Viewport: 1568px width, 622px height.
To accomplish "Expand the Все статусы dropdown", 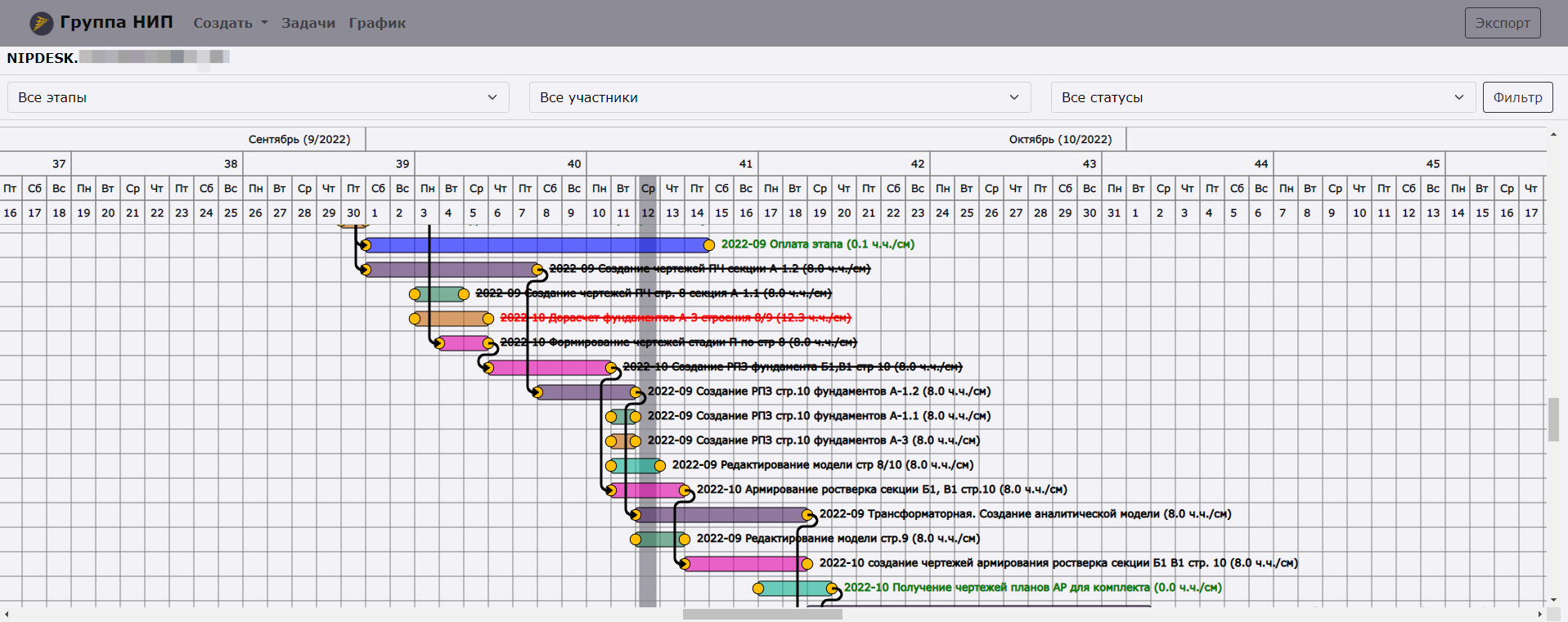I will click(x=1263, y=97).
